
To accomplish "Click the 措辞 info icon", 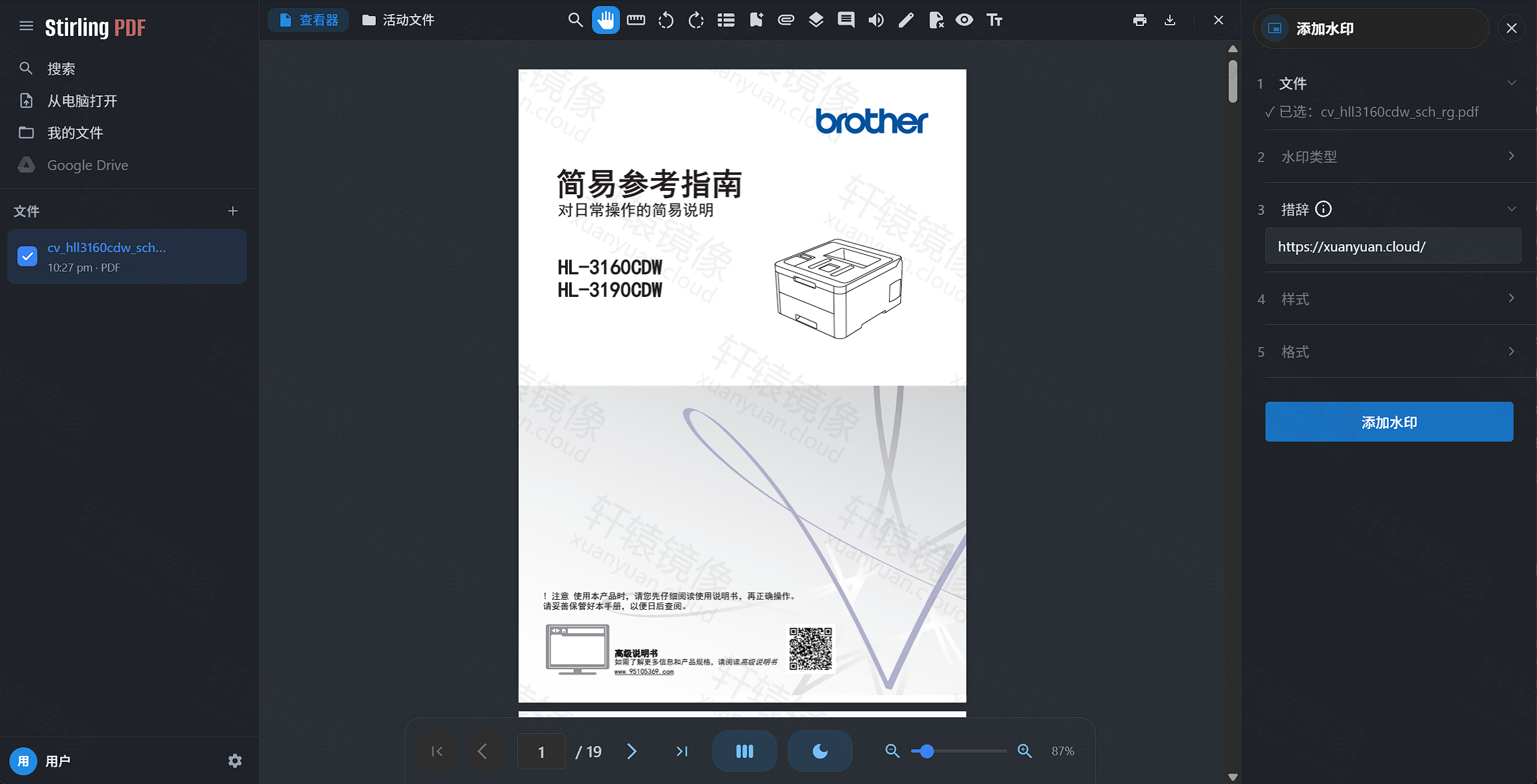I will tap(1323, 210).
